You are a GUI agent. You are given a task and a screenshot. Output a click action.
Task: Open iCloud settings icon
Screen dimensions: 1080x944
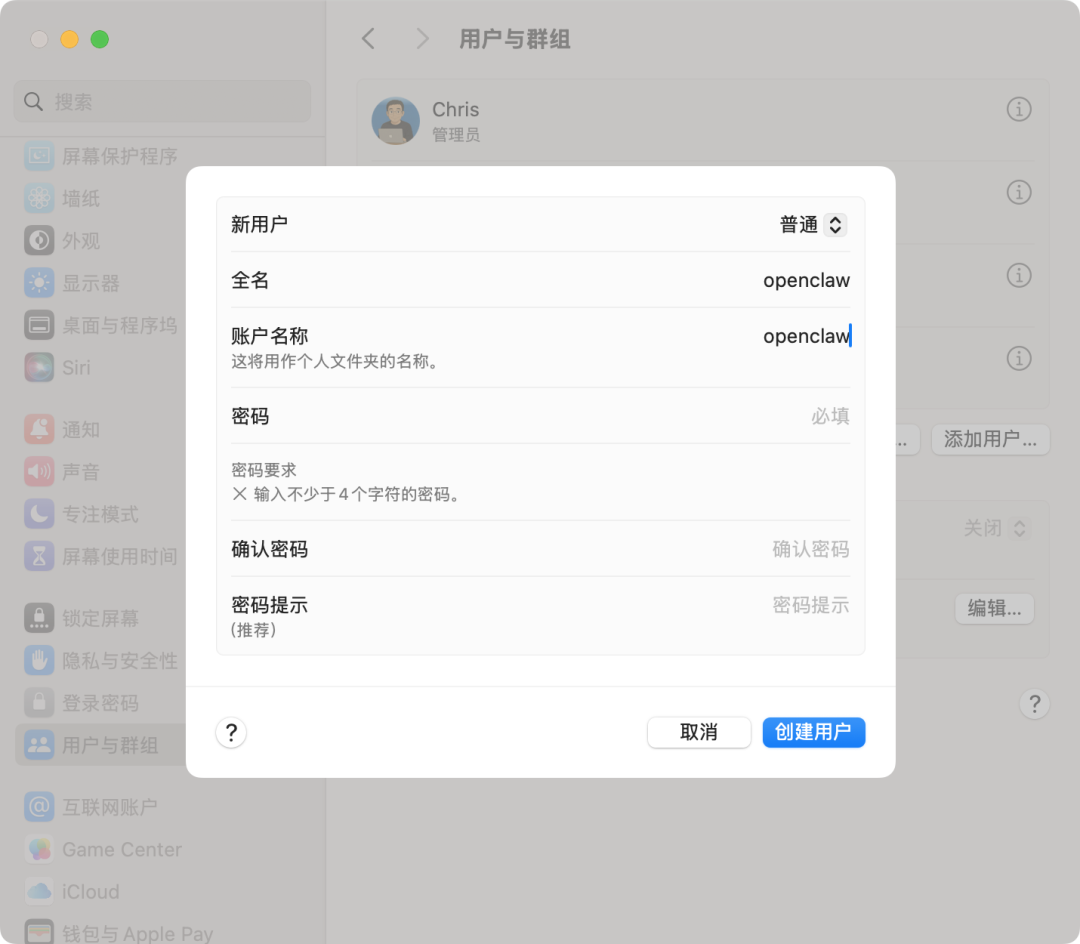(x=39, y=892)
